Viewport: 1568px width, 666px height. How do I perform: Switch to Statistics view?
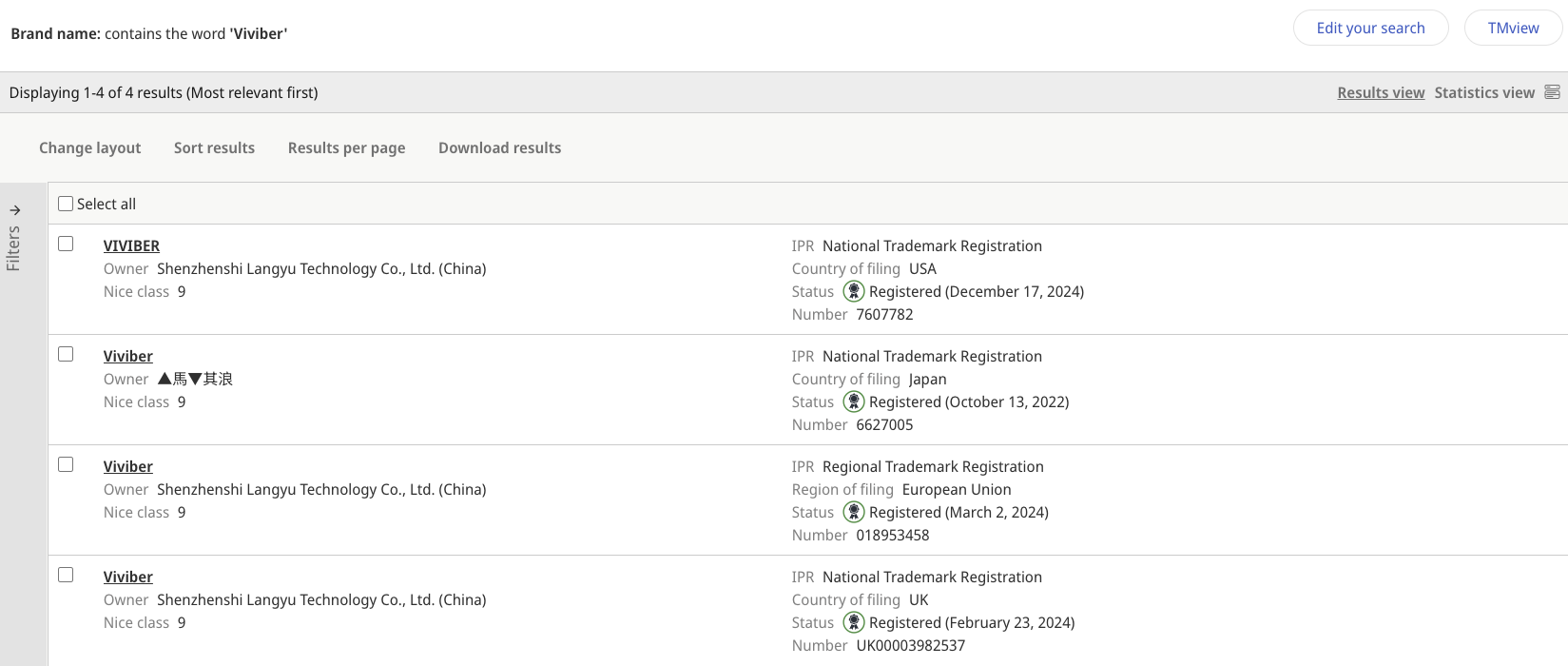pyautogui.click(x=1484, y=92)
